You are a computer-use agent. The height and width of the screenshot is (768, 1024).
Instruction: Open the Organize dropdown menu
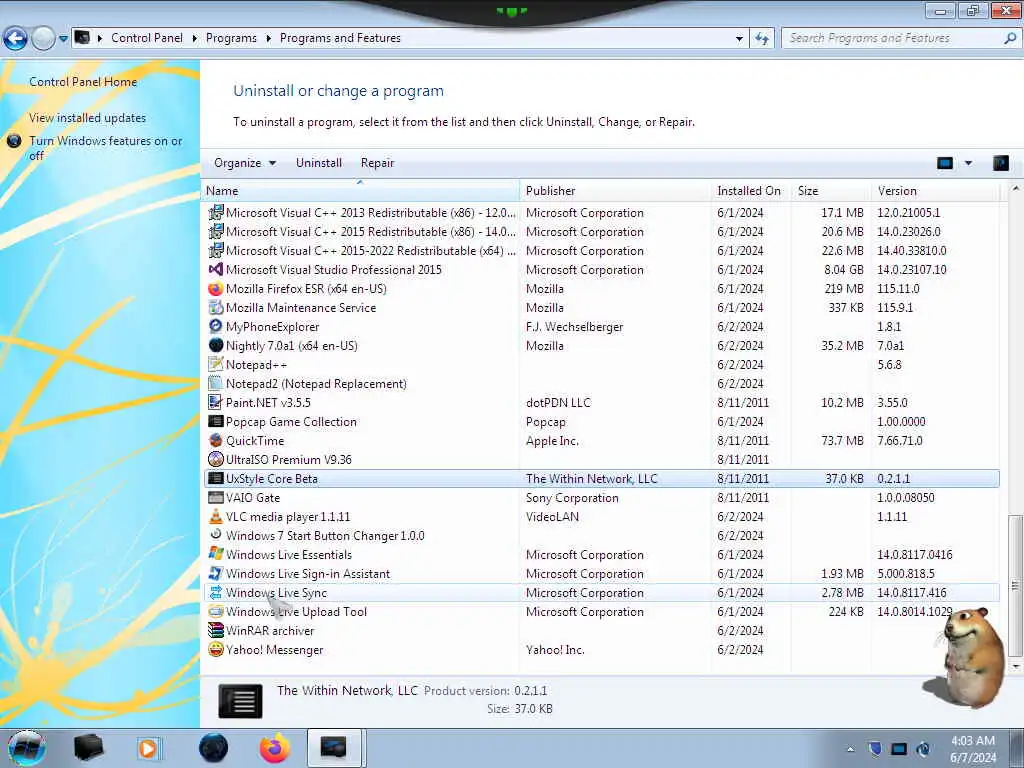tap(244, 163)
